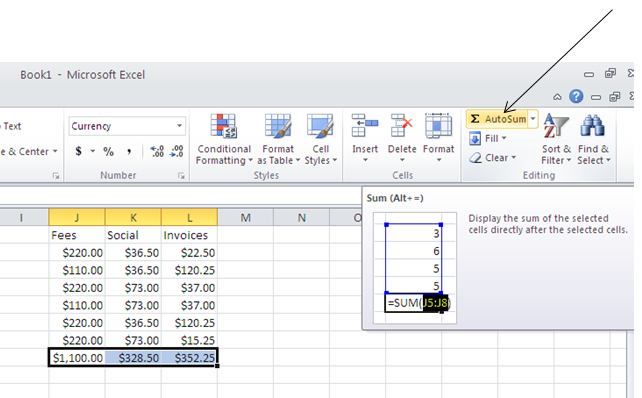The image size is (642, 398).
Task: Click the Insert cells icon
Action: (x=364, y=126)
